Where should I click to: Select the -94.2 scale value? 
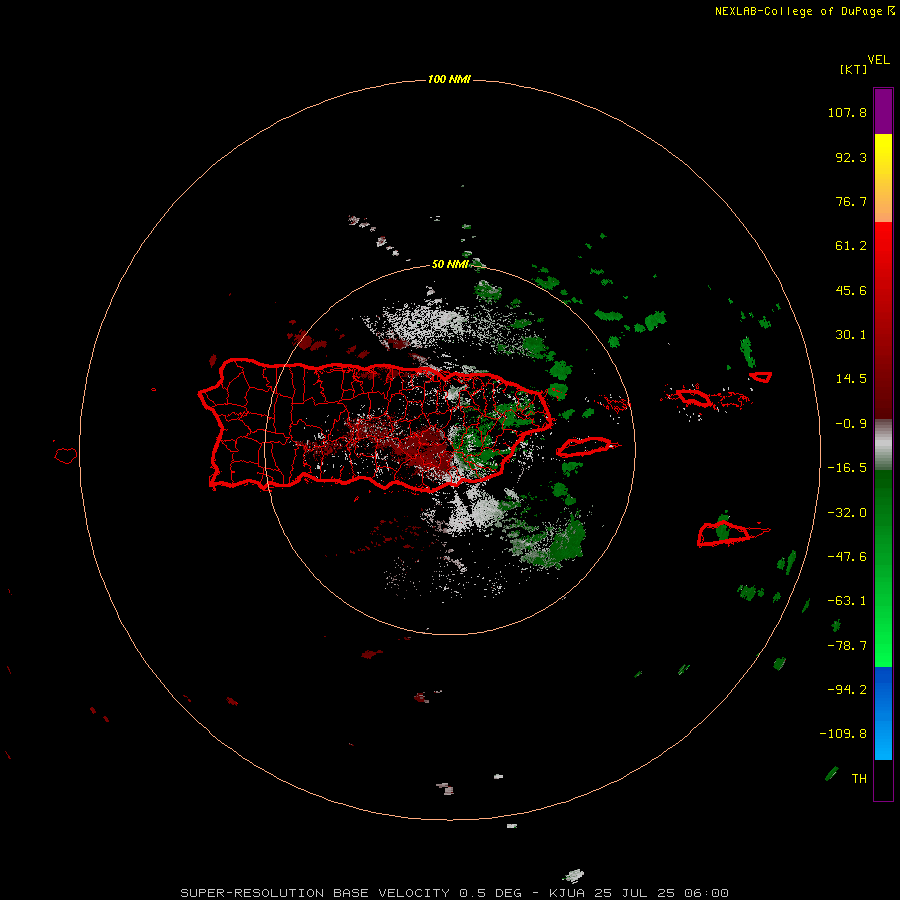[847, 689]
